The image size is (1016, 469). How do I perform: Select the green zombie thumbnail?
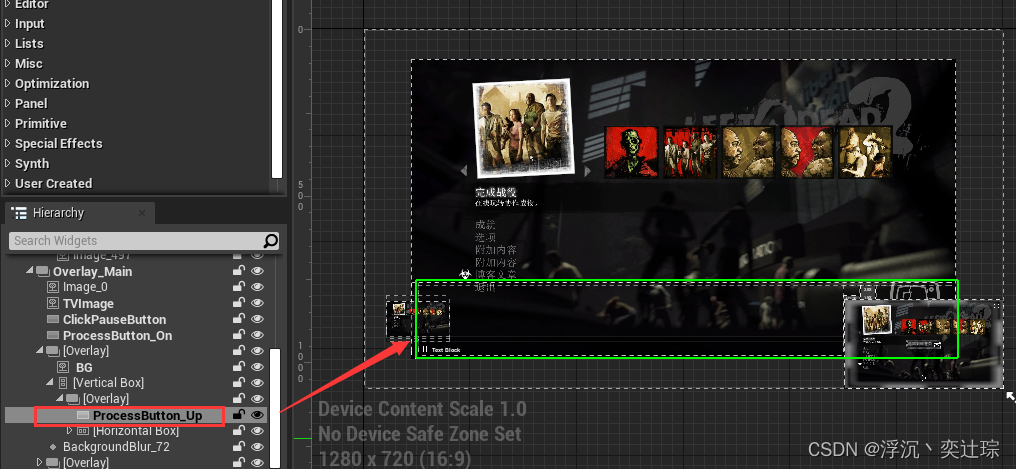coord(631,152)
